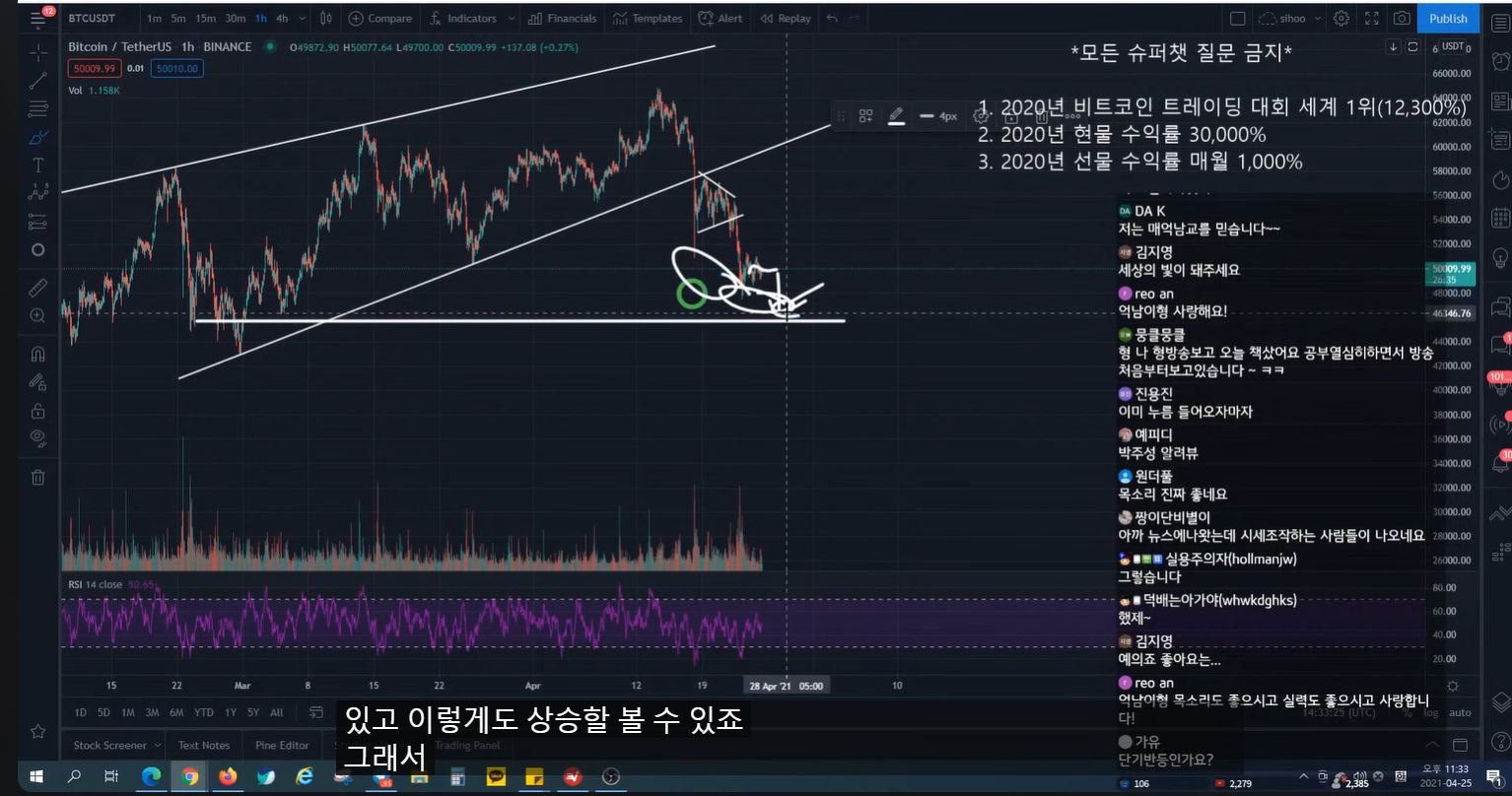Open the Windows Start menu
The image size is (1512, 796).
(x=35, y=776)
